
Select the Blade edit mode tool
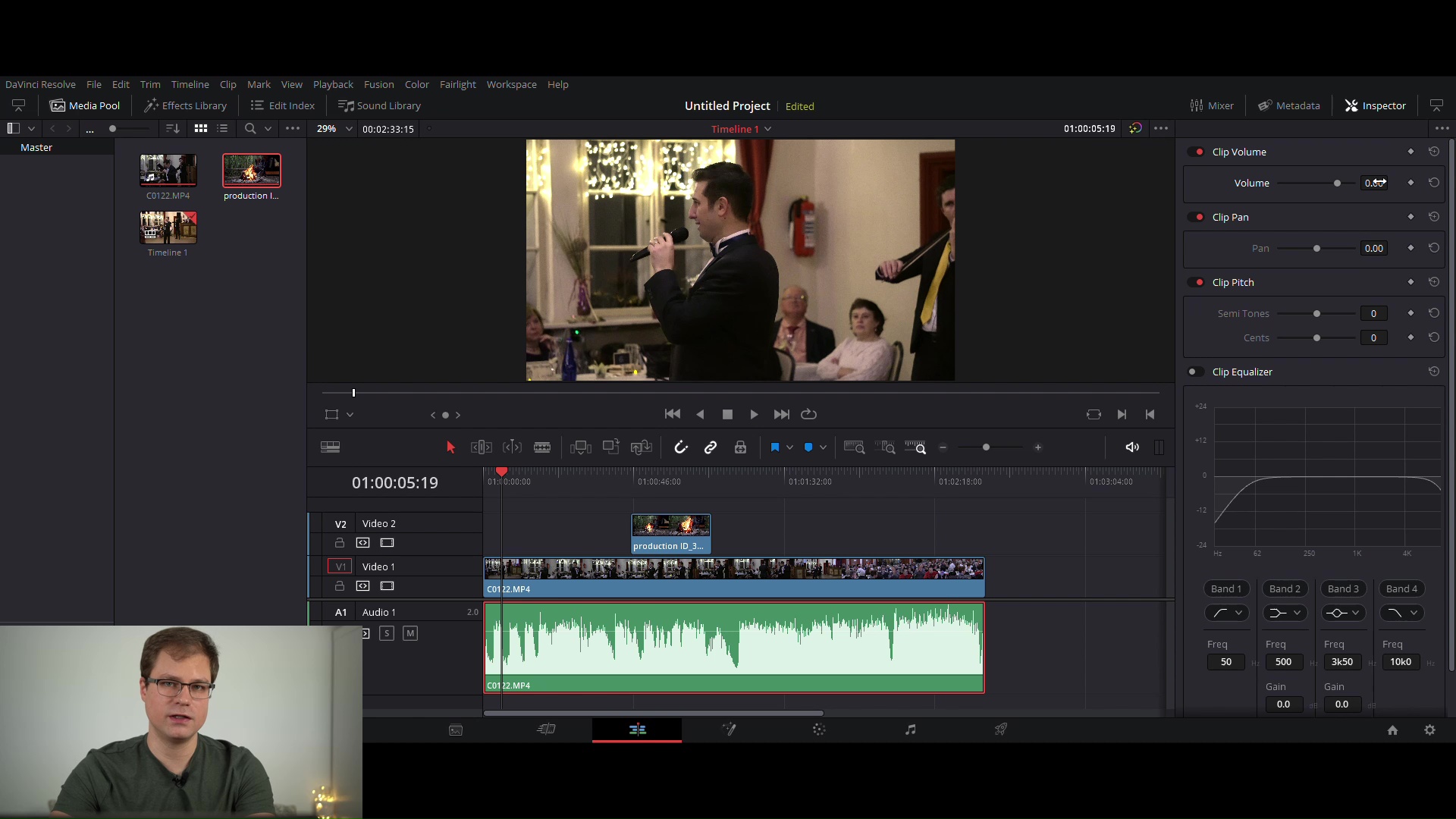click(x=541, y=447)
